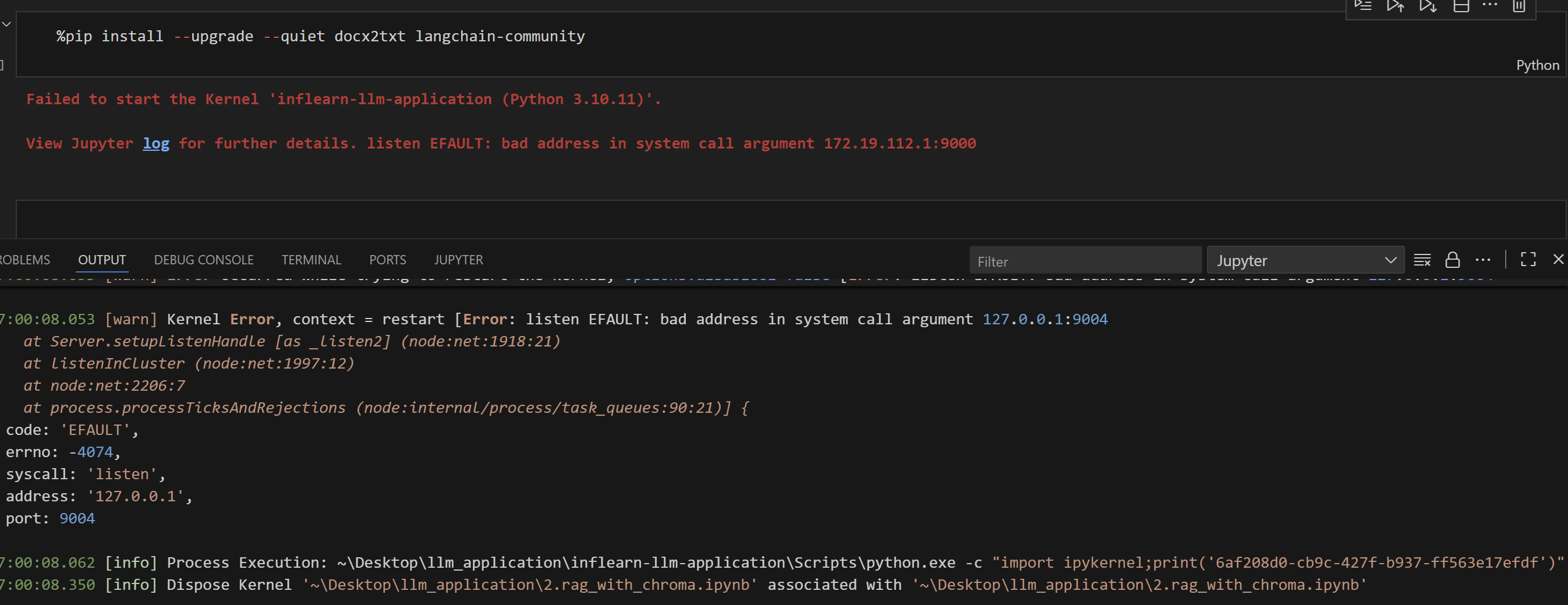Maximize the panel size icon
Screen dimensions: 1568x605
tap(1528, 260)
